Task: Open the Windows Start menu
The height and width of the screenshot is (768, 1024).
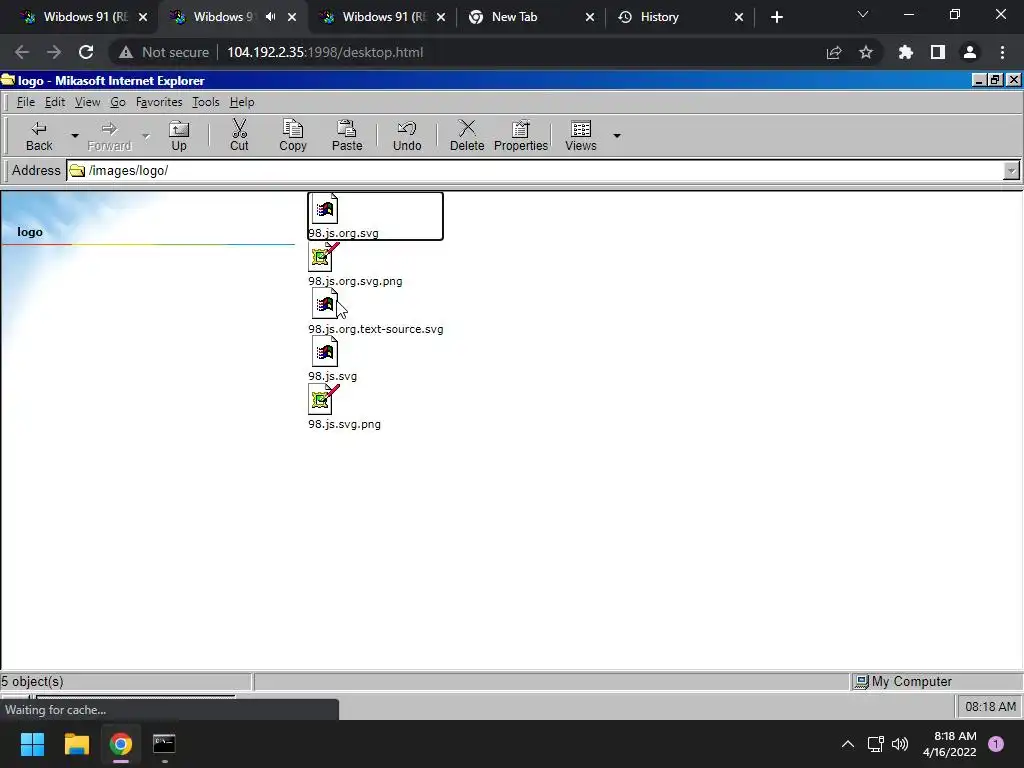Action: (x=32, y=744)
